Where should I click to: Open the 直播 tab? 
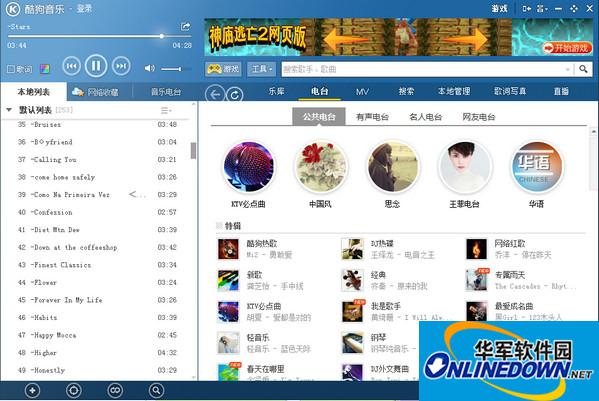tap(561, 91)
